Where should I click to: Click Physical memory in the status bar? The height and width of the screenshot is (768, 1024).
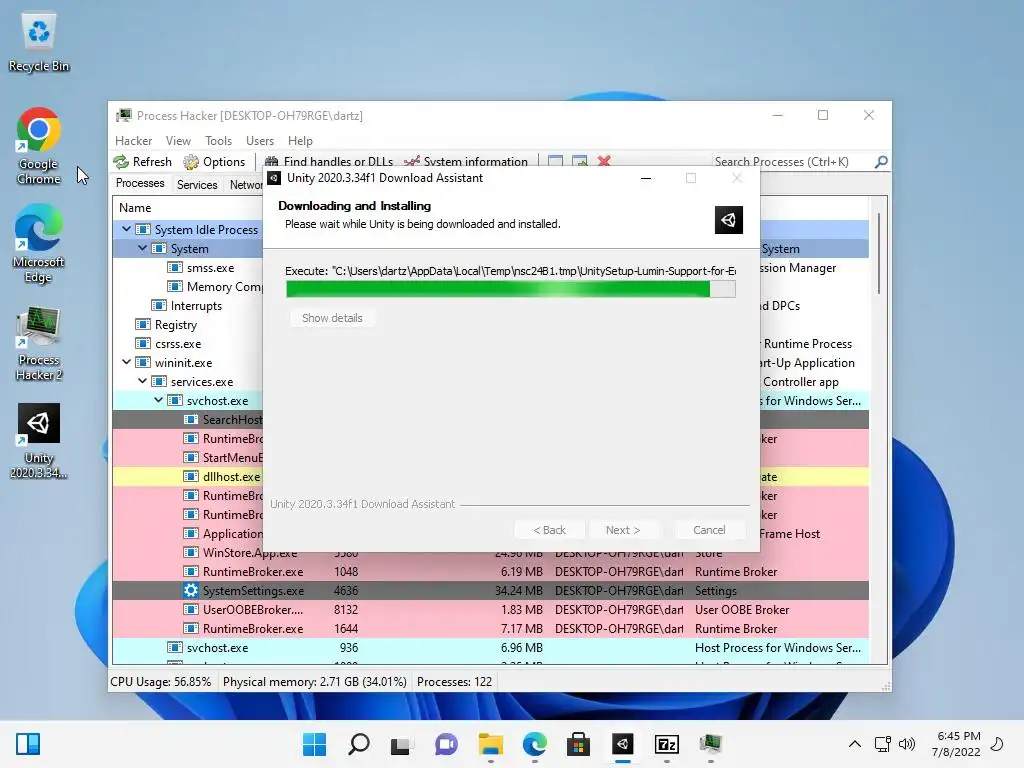[x=314, y=682]
